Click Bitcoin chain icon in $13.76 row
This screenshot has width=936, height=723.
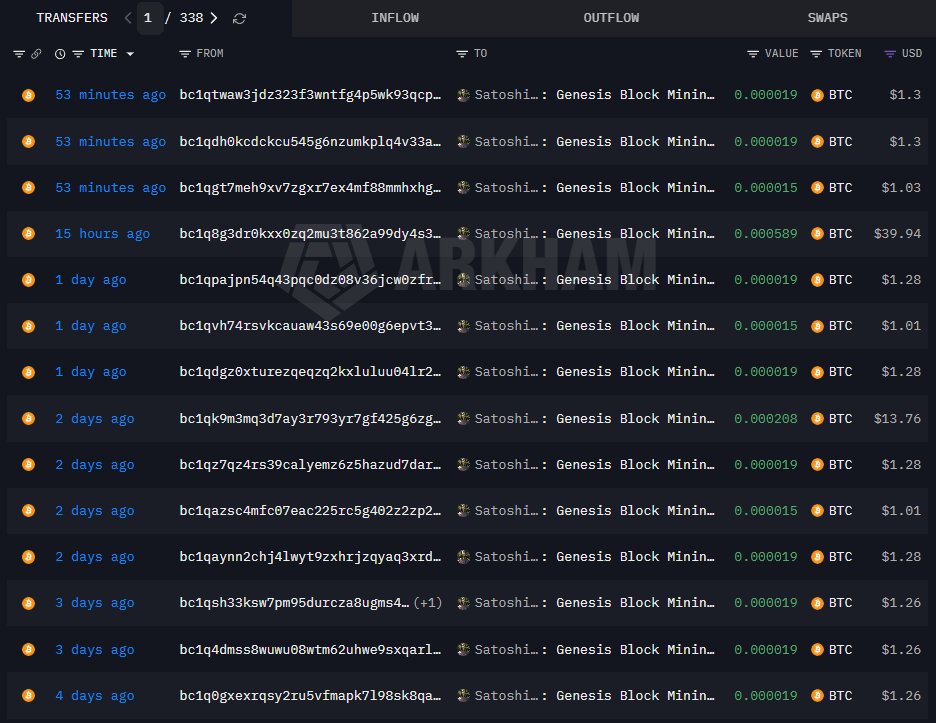pyautogui.click(x=28, y=419)
